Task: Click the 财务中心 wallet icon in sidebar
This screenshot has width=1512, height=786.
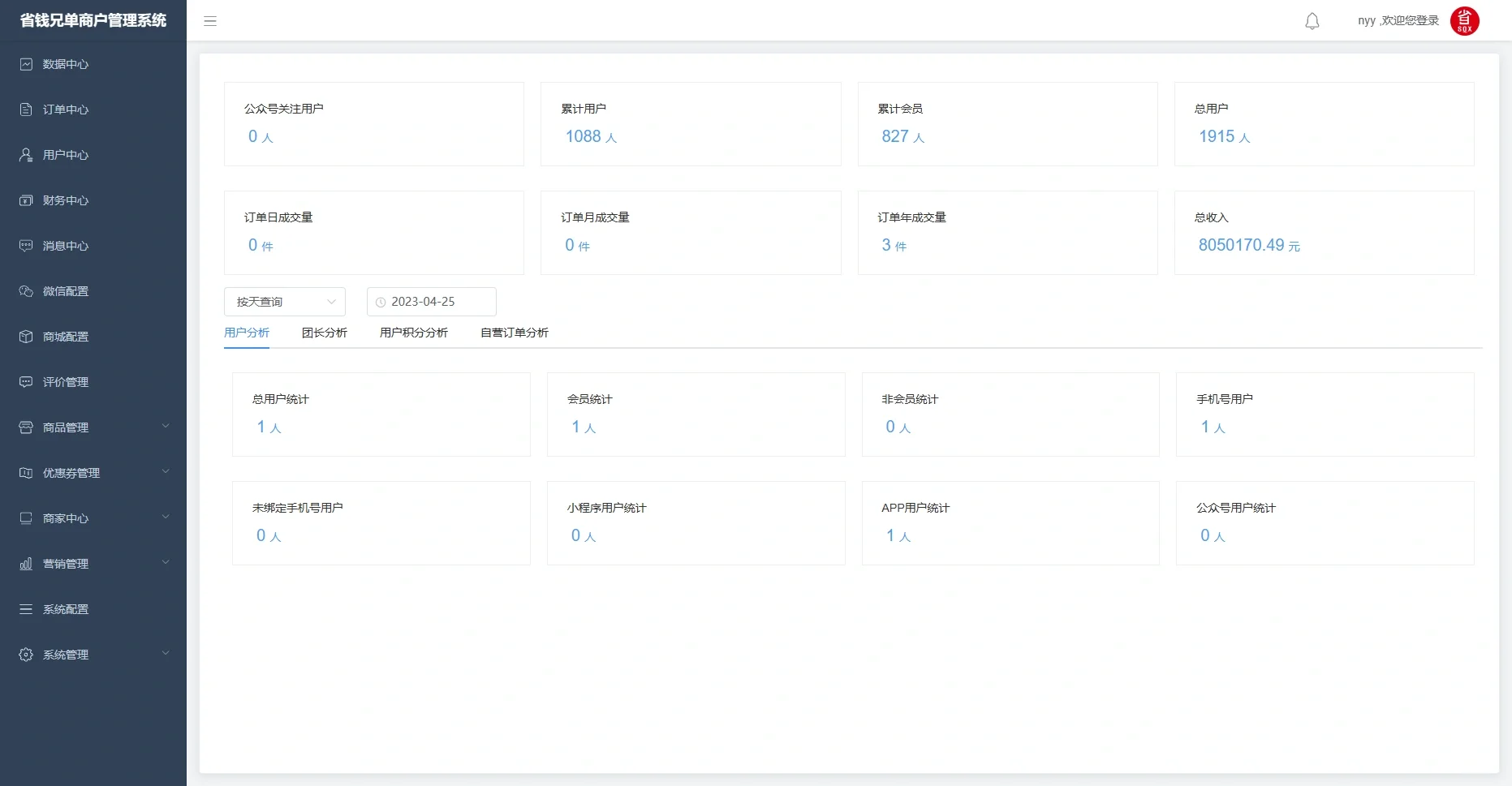Action: [x=26, y=200]
